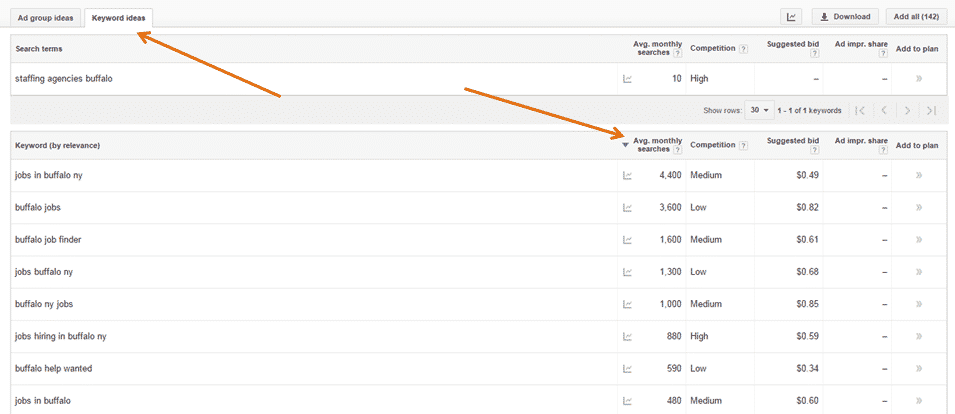The height and width of the screenshot is (414, 955).
Task: Show trend chart for jobs hiring in buffalo ny
Action: [627, 336]
